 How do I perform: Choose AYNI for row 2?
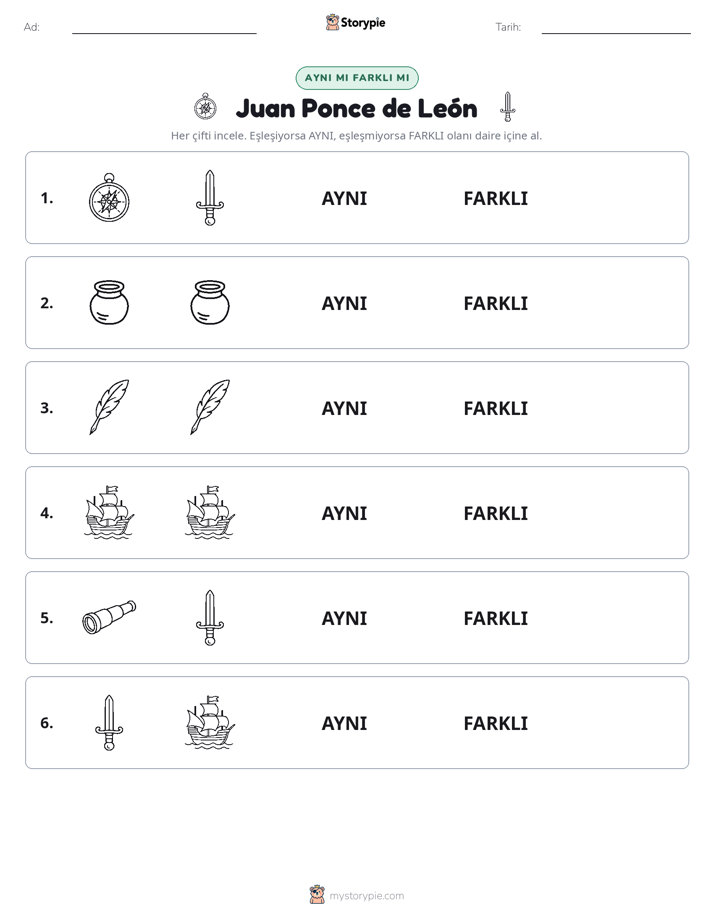344,303
